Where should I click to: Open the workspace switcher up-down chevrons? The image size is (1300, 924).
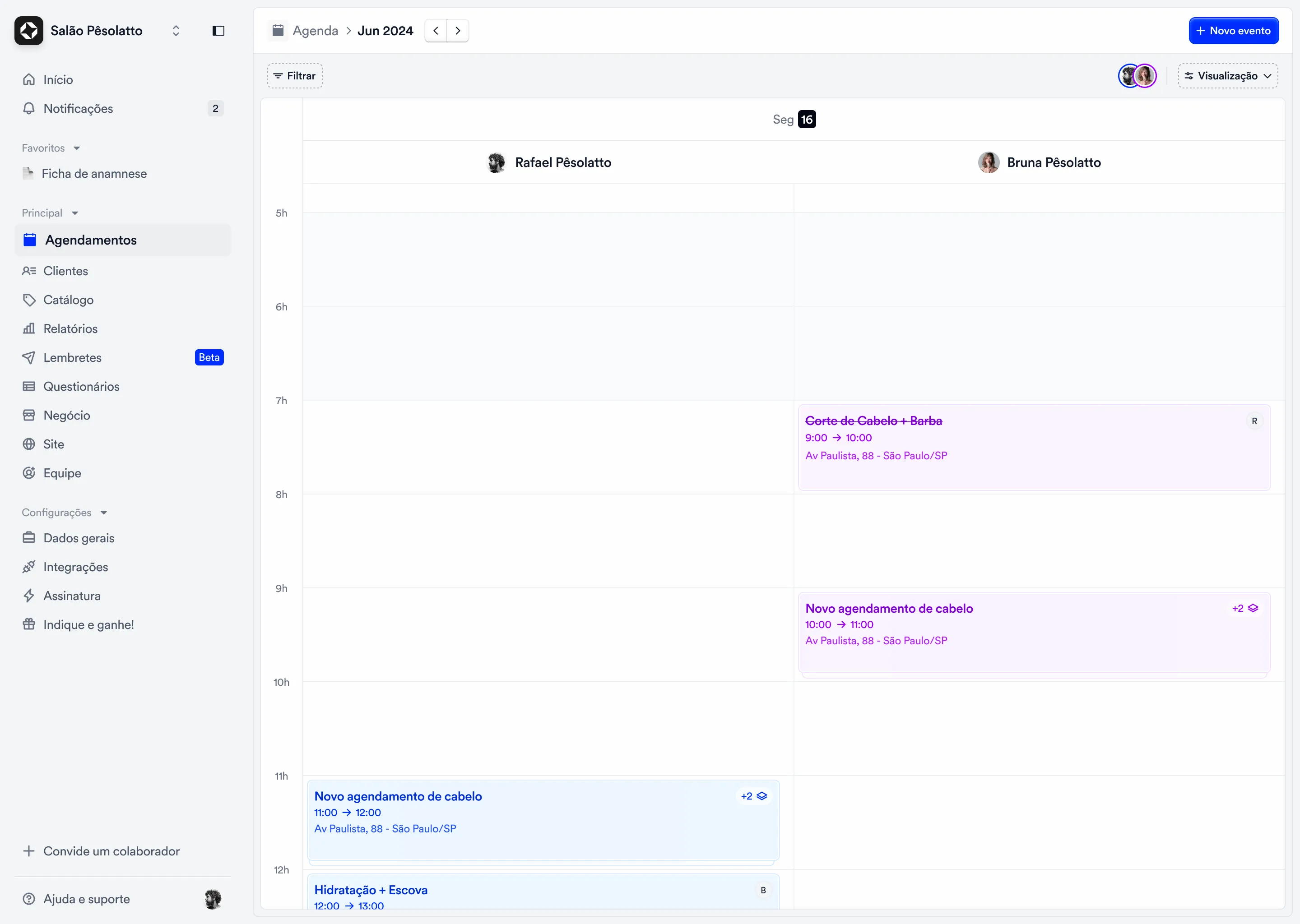[176, 31]
